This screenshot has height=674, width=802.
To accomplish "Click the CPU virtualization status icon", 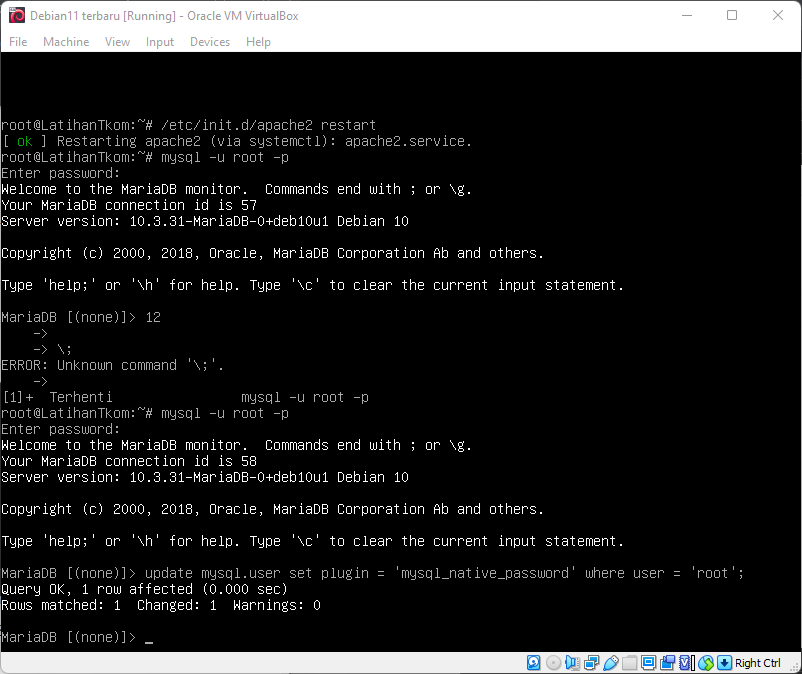I will point(686,663).
